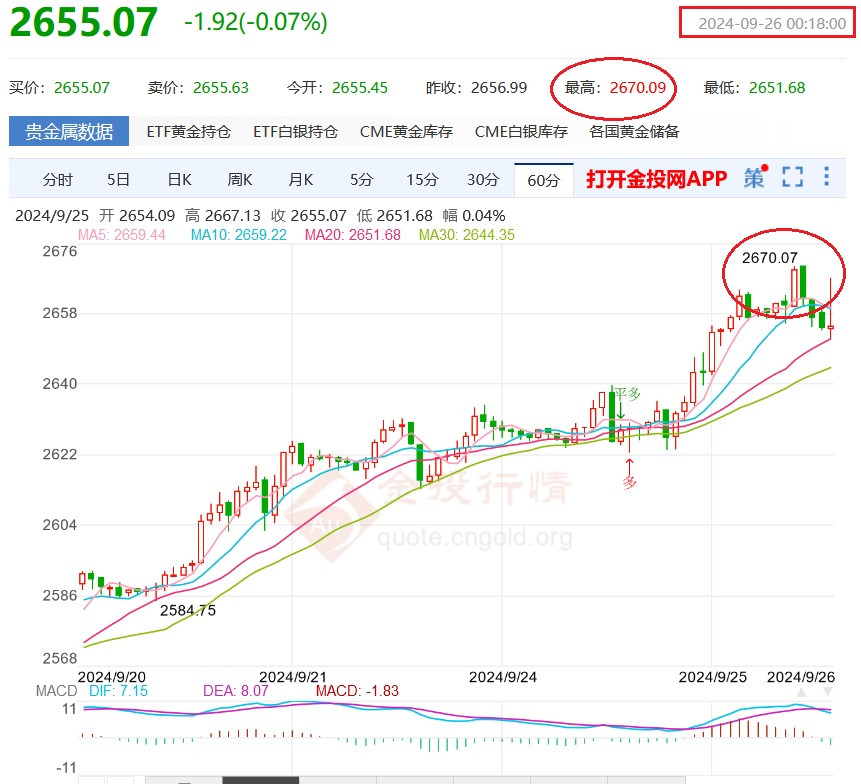The image size is (861, 784).
Task: Click the 最高 2670.09 value
Action: (x=638, y=88)
